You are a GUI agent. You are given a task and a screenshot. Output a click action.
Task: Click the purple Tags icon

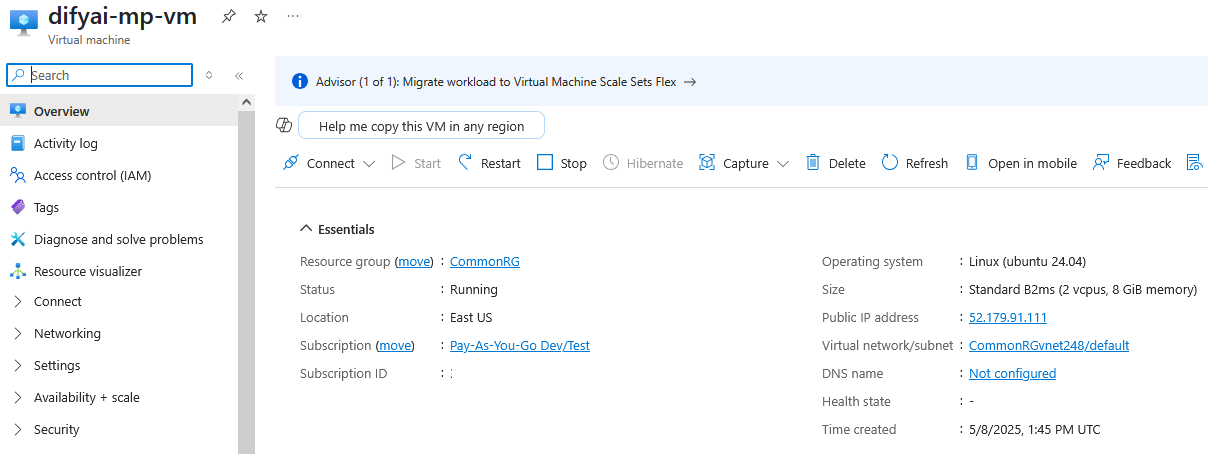(x=17, y=207)
